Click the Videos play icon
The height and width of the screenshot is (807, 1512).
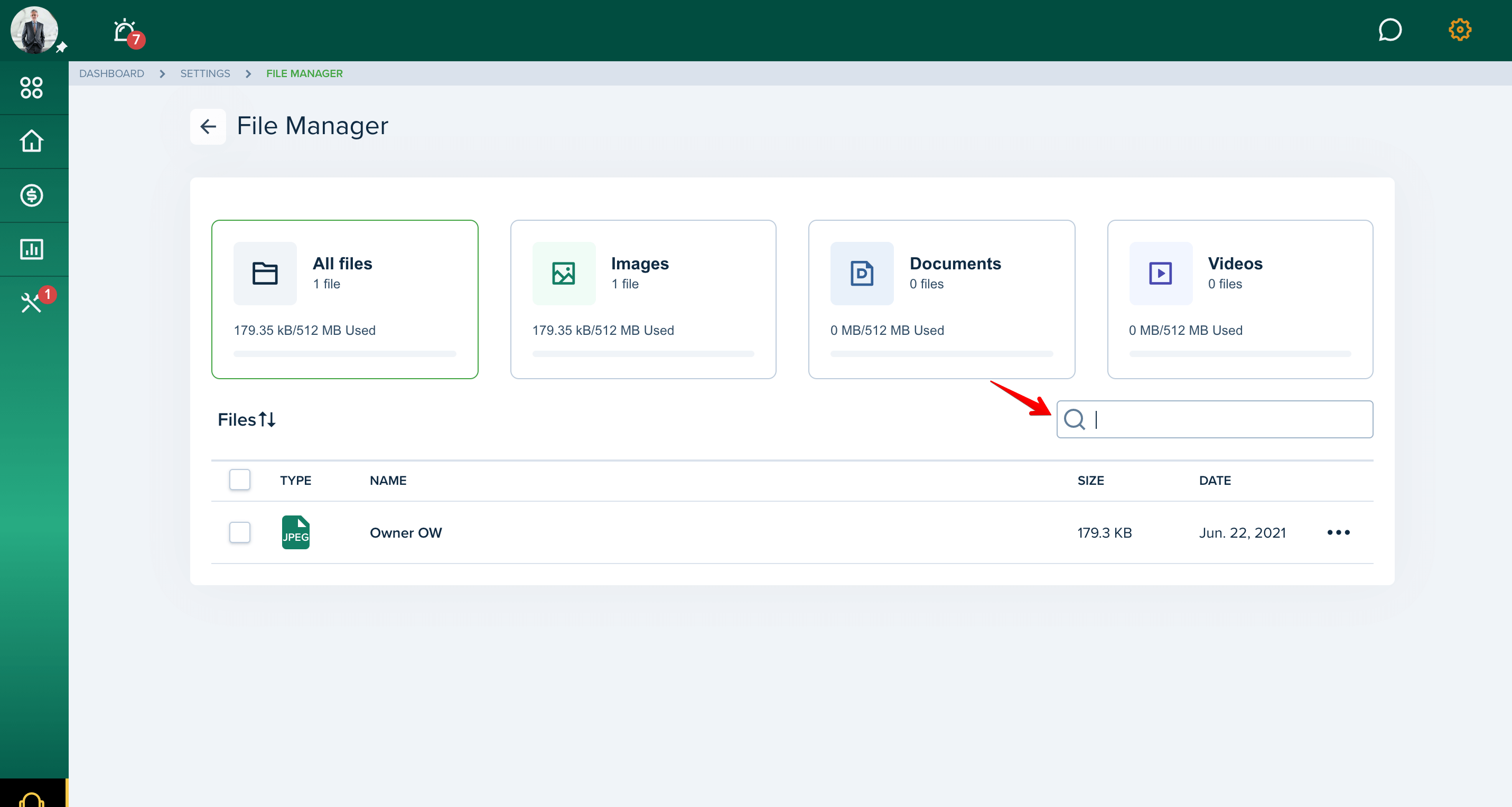click(x=1160, y=274)
